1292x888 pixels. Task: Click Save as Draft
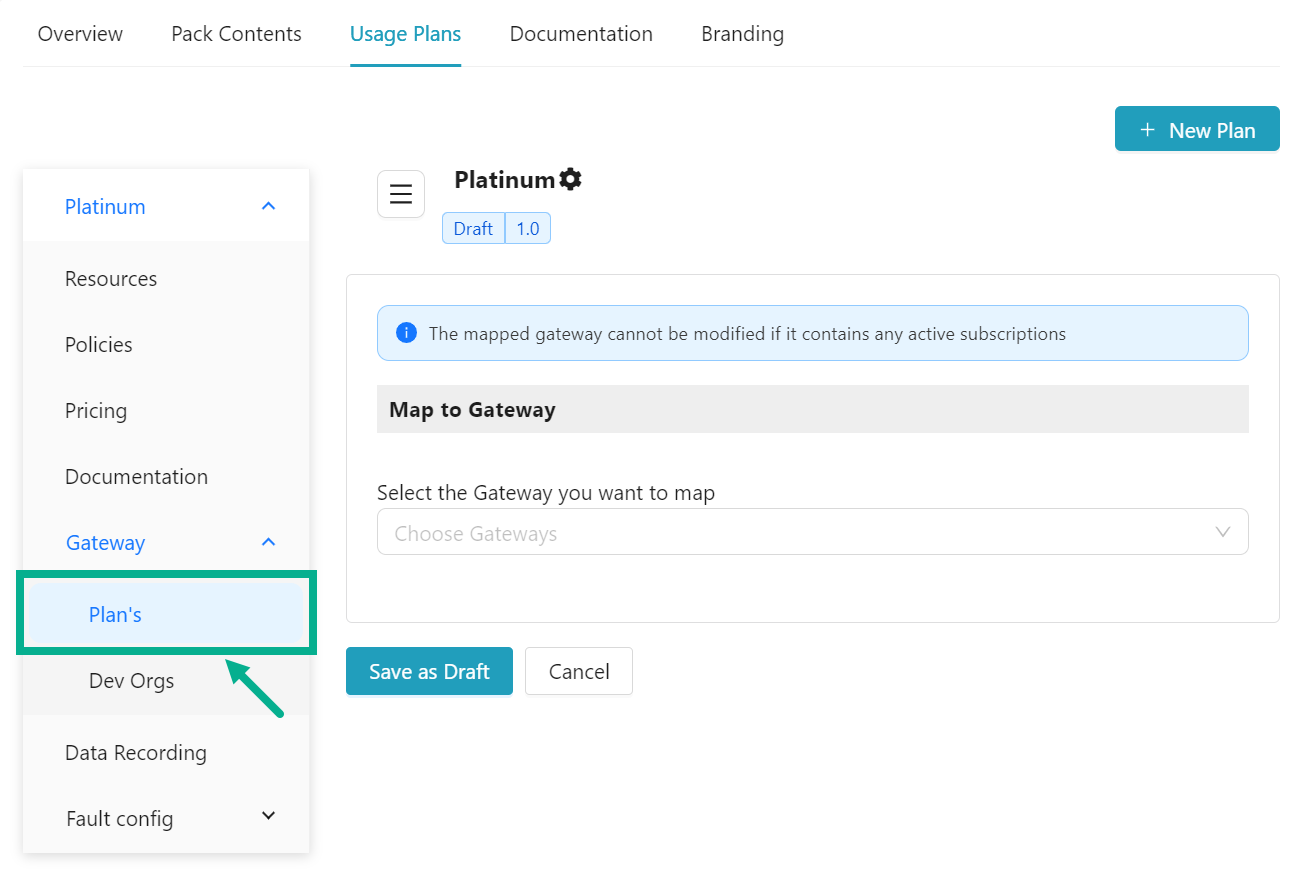tap(429, 671)
